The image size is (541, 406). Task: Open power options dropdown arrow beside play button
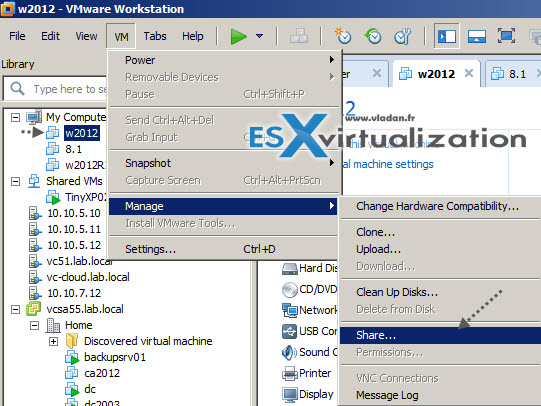[259, 36]
